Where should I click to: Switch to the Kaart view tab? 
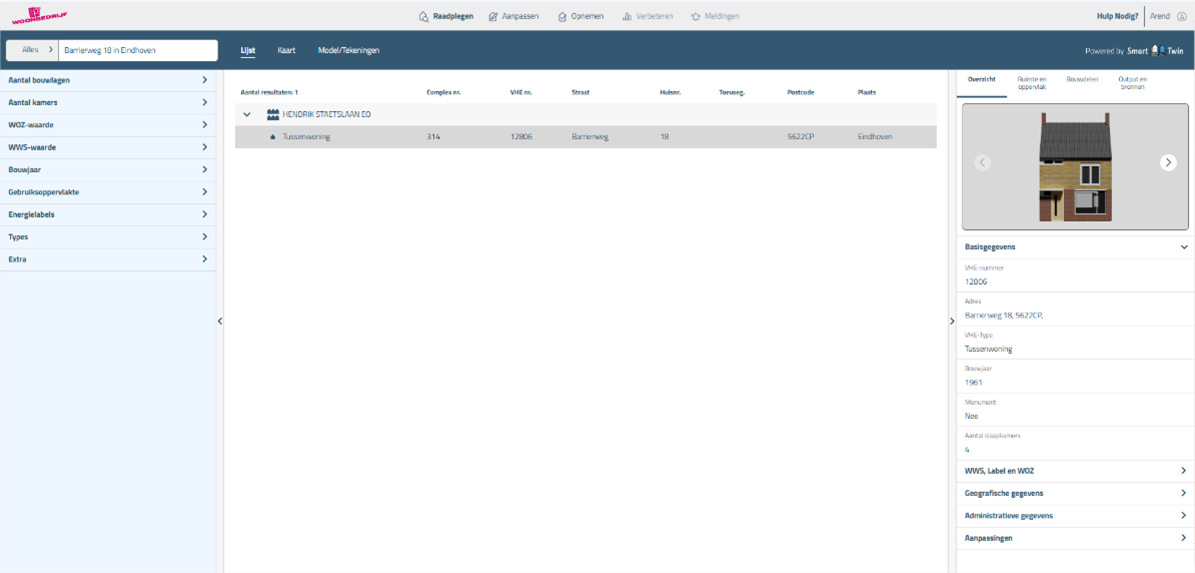(x=286, y=50)
